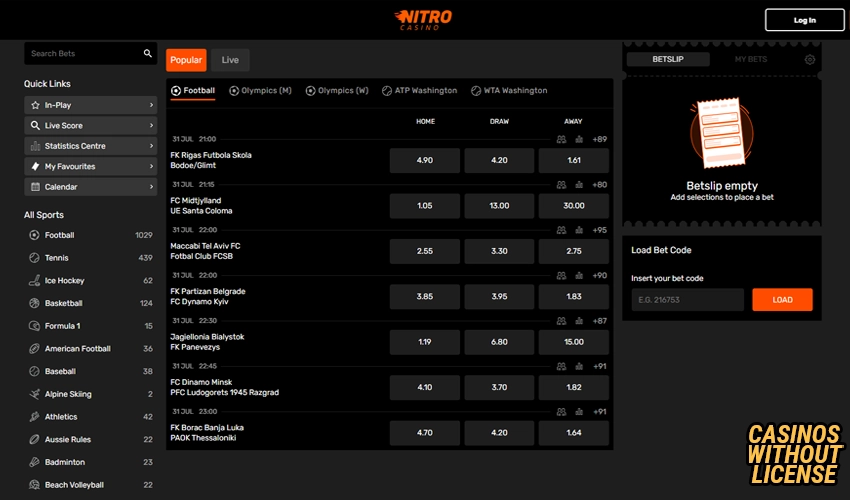Screen dimensions: 850x500
Task: Click the Beach Volleyball icon
Action: (x=34, y=485)
